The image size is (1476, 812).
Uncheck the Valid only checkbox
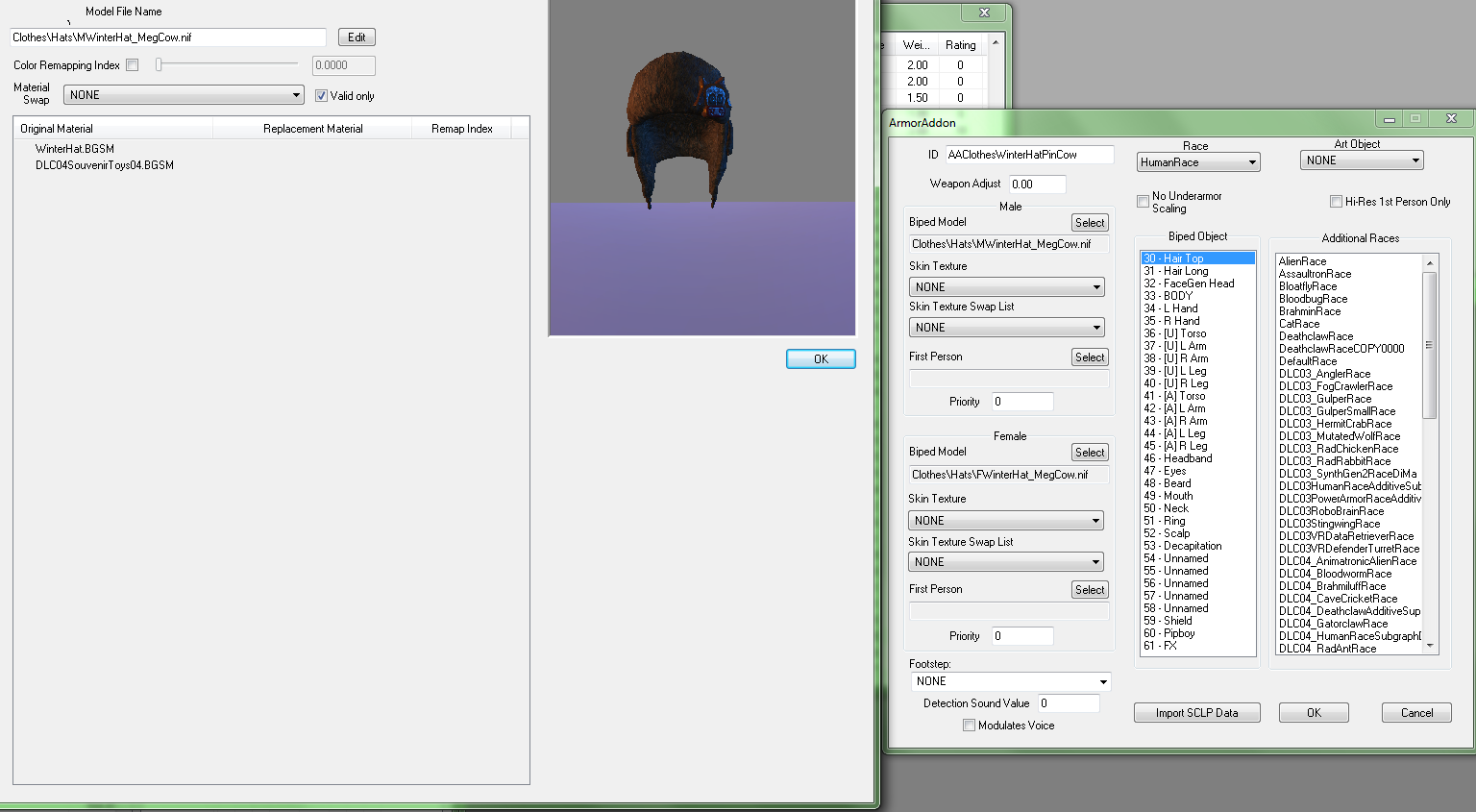322,96
